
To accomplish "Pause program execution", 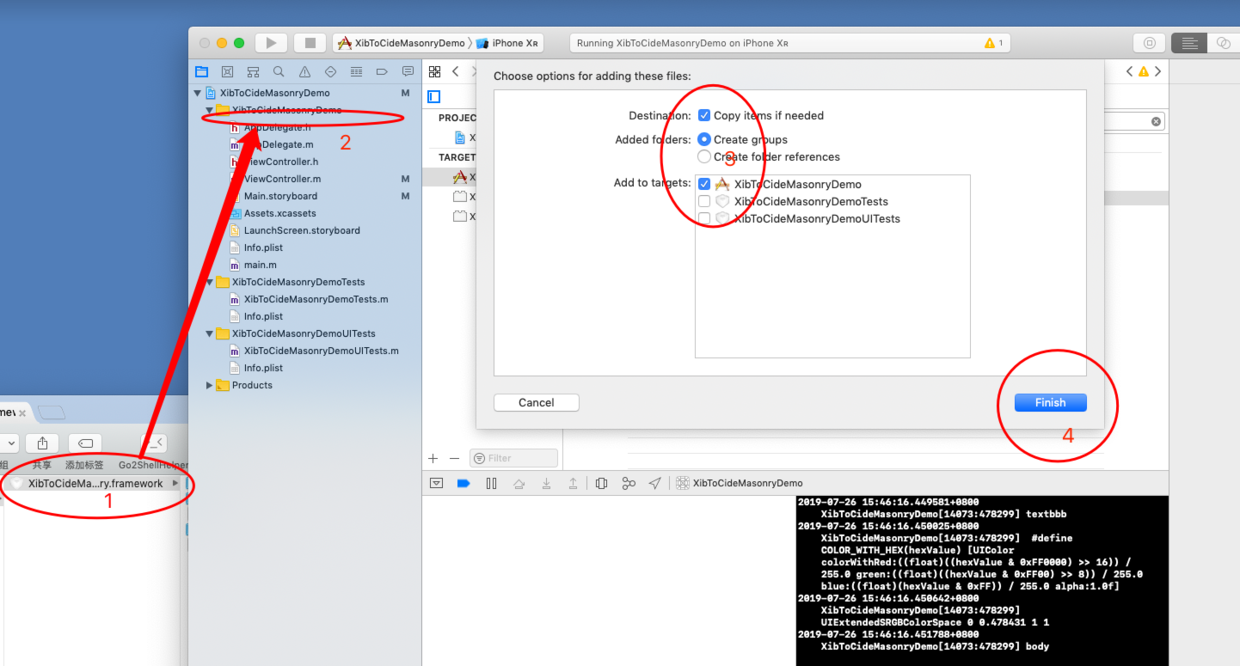I will coord(491,483).
